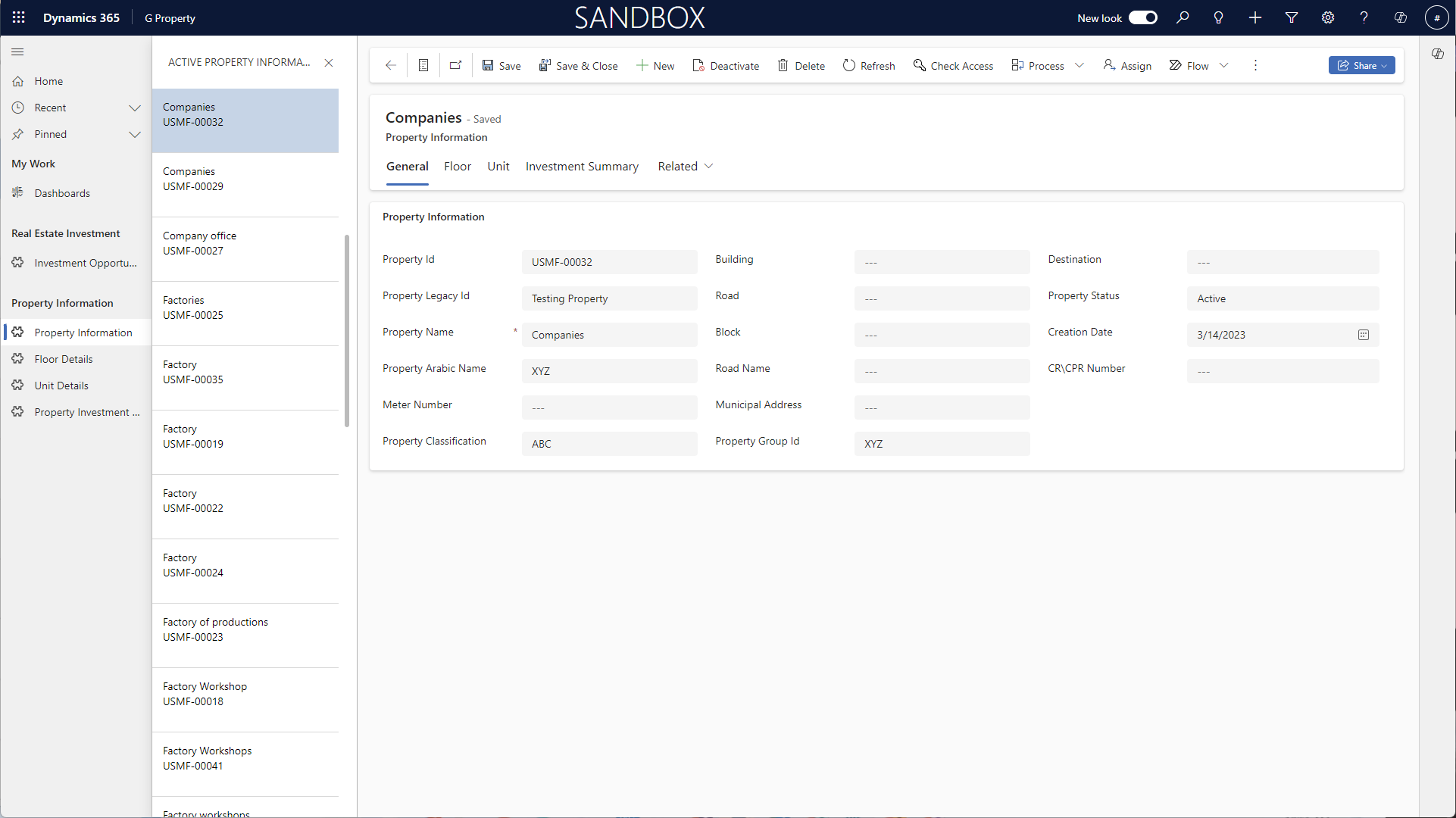1456x818 pixels.
Task: Expand the Recent section chevron
Action: [x=135, y=108]
